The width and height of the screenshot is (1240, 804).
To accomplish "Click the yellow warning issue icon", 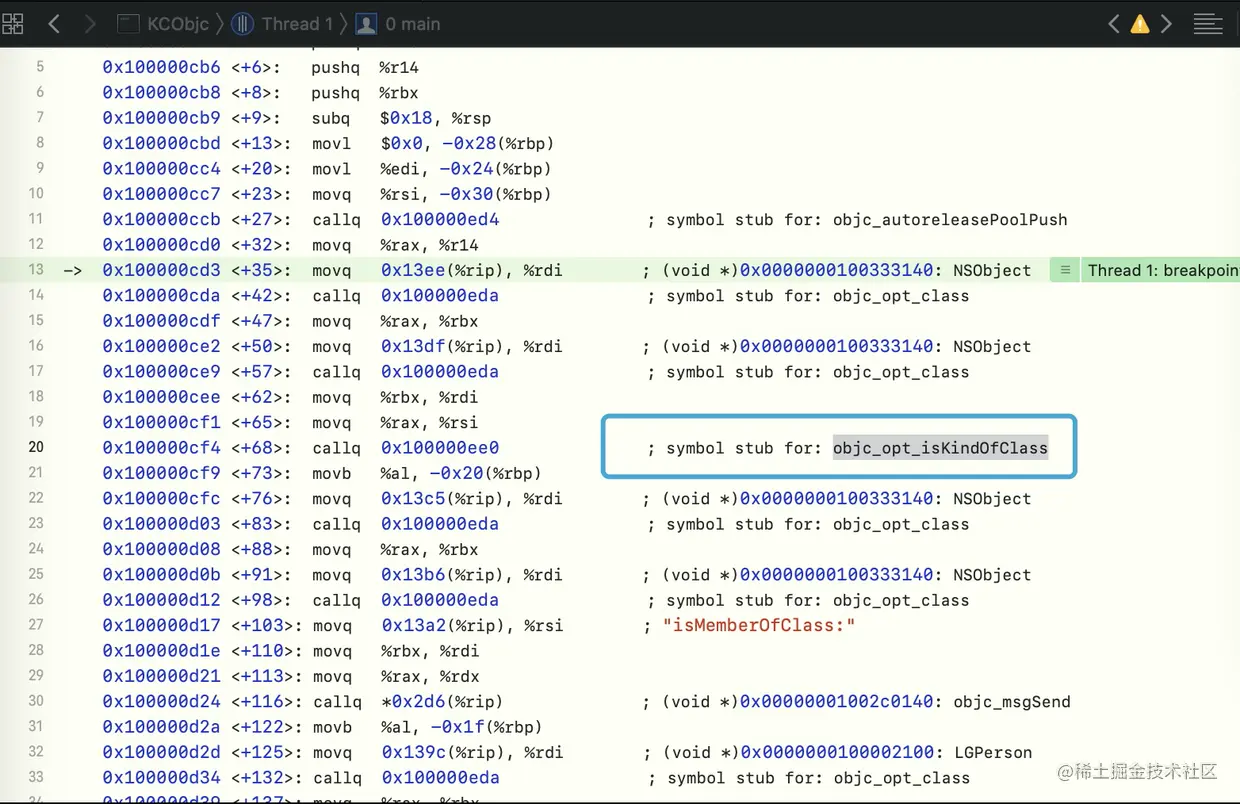I will coord(1140,24).
